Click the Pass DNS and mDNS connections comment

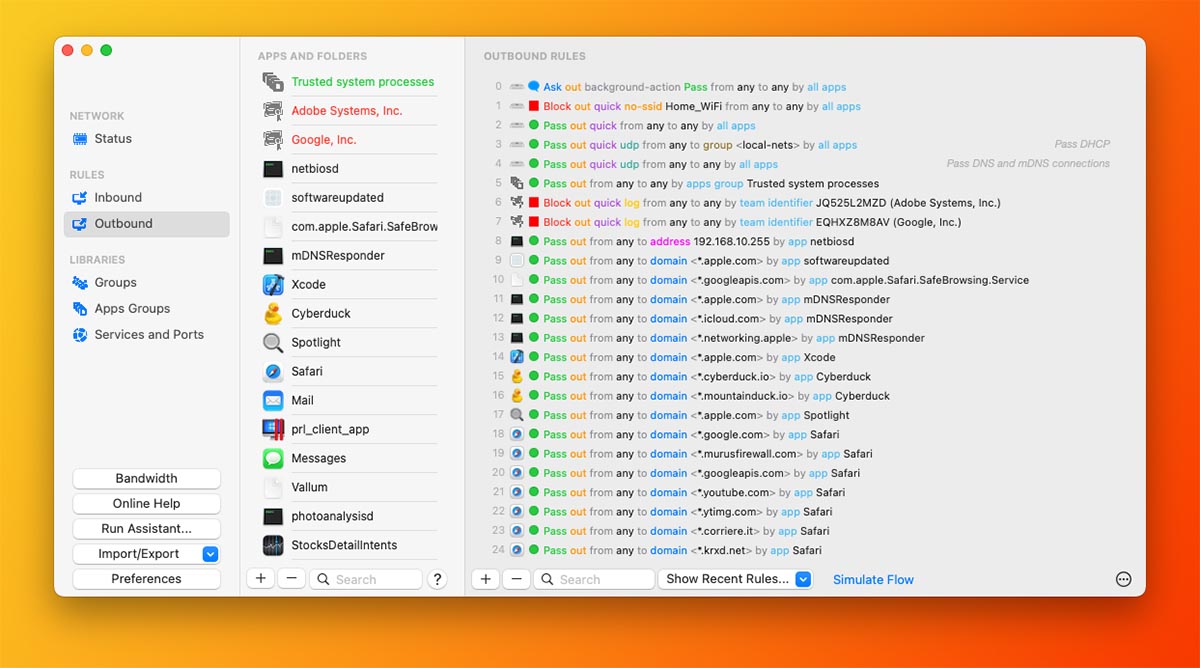(1028, 164)
